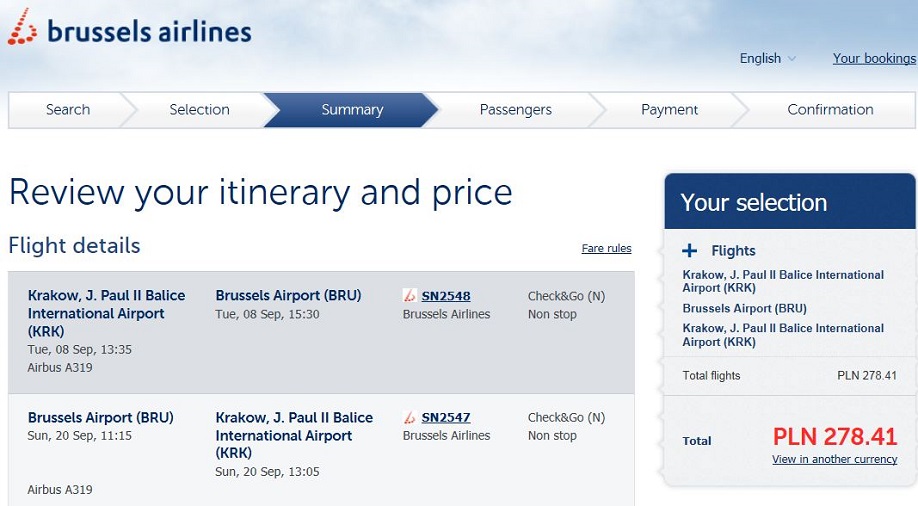Image resolution: width=918 pixels, height=506 pixels.
Task: Open the Fare rules link
Action: (606, 248)
